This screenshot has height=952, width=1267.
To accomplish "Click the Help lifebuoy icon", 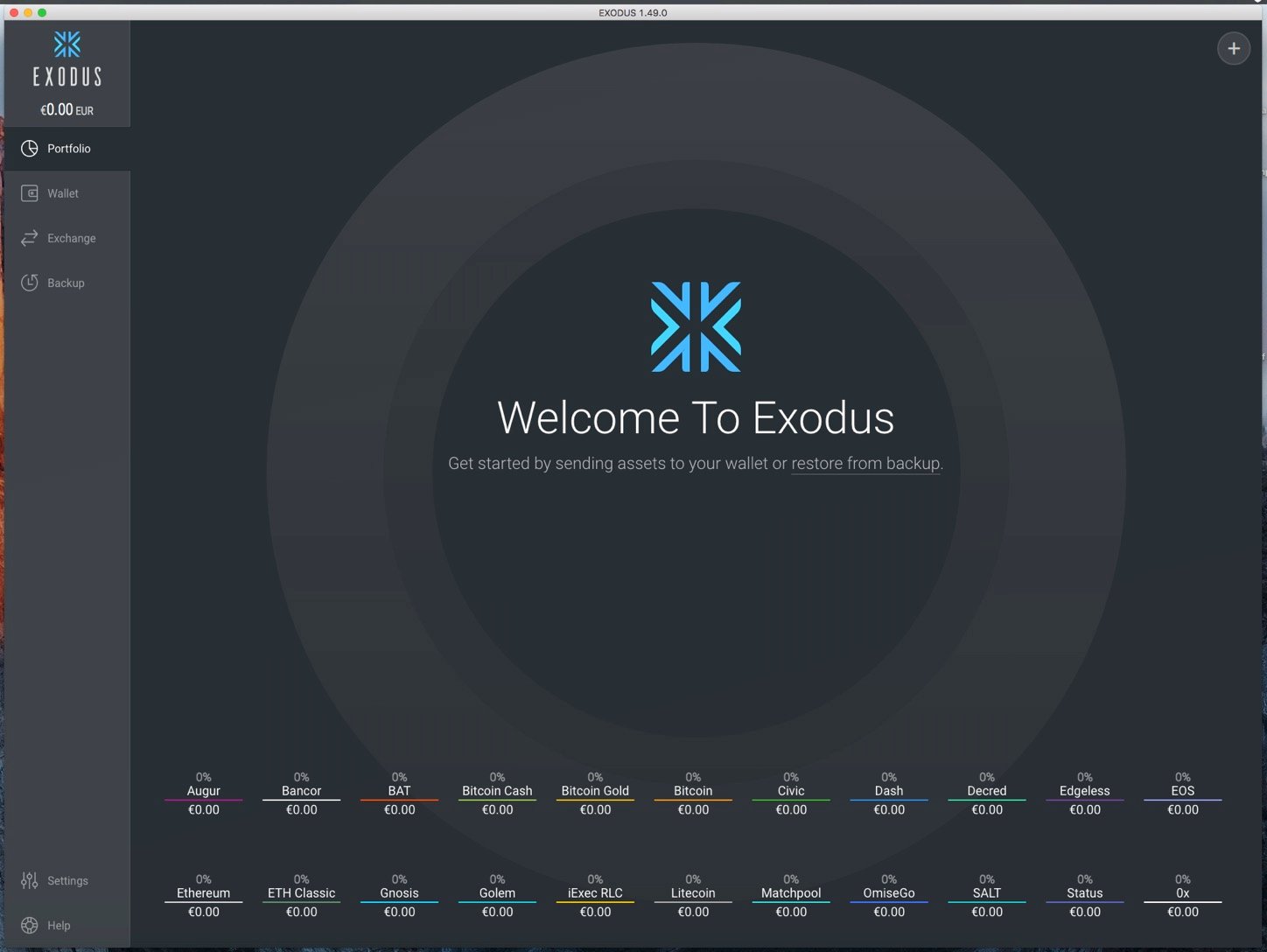I will (30, 925).
